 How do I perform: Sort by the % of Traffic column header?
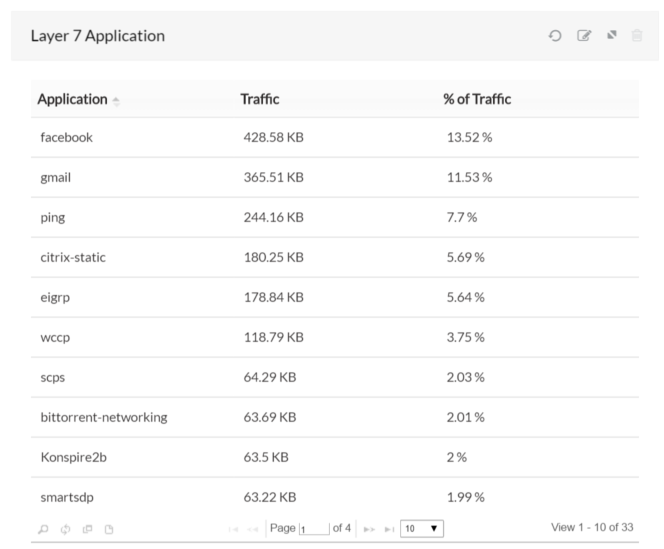coord(478,100)
